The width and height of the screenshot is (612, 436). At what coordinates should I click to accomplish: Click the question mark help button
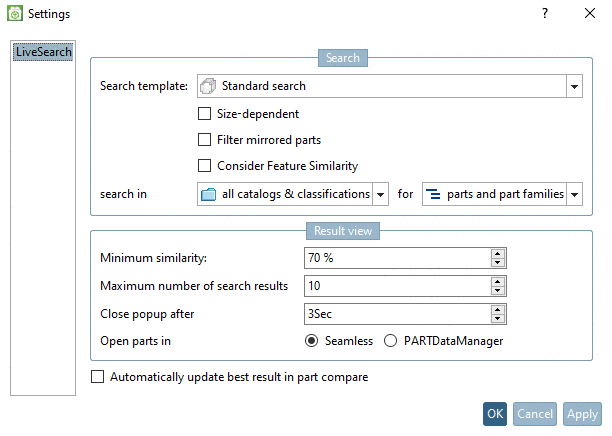[545, 14]
